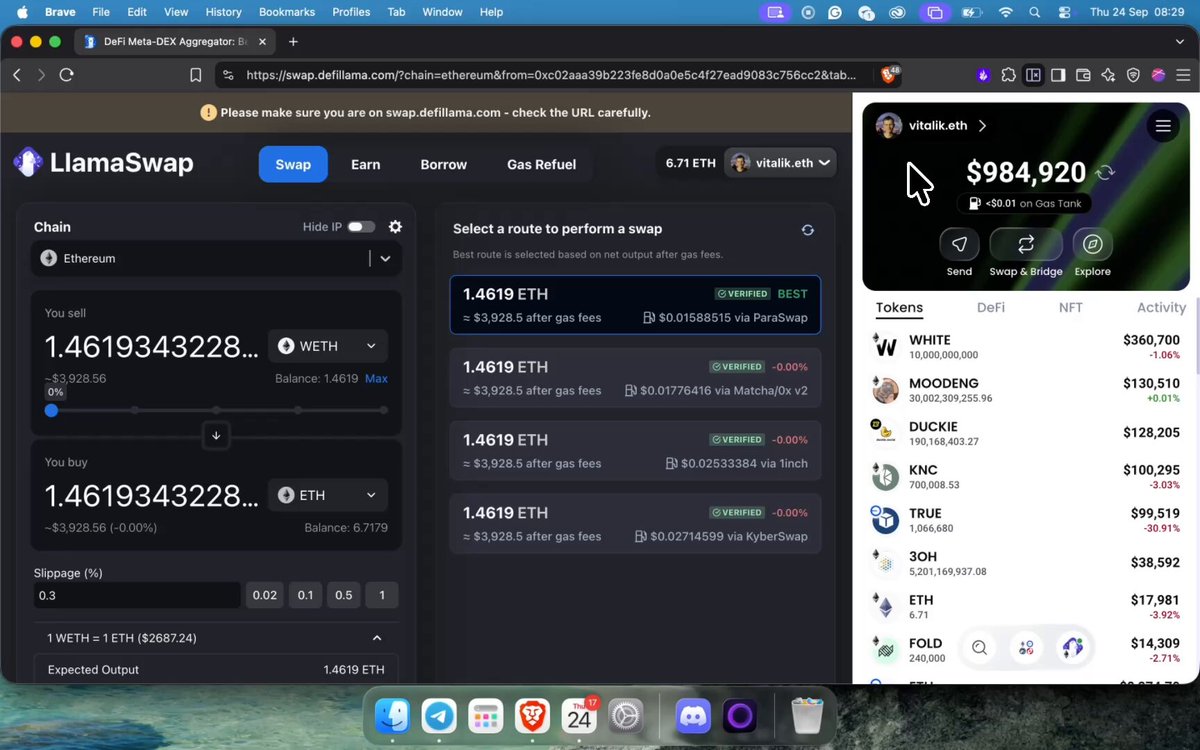Click the sell amount percentage slider handle
Image resolution: width=1200 pixels, height=750 pixels.
[x=51, y=410]
